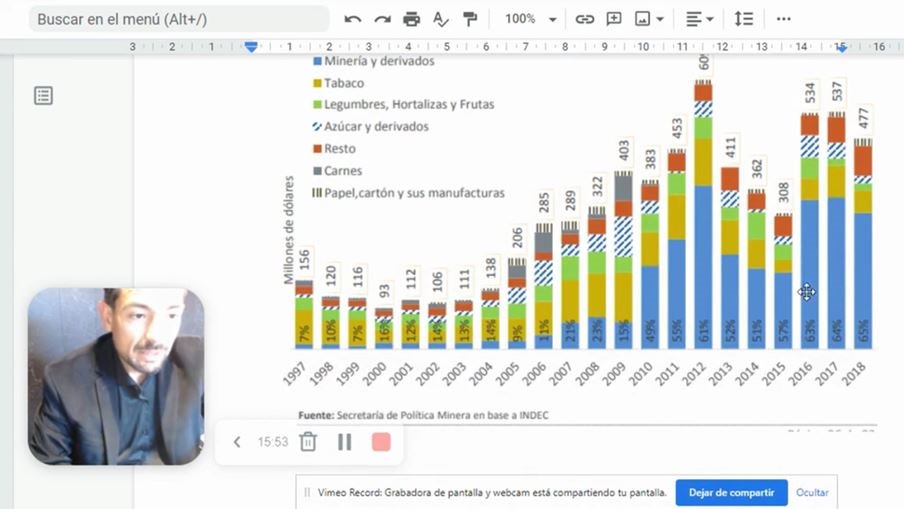
Task: Click the Dejar de compartir button
Action: click(731, 492)
